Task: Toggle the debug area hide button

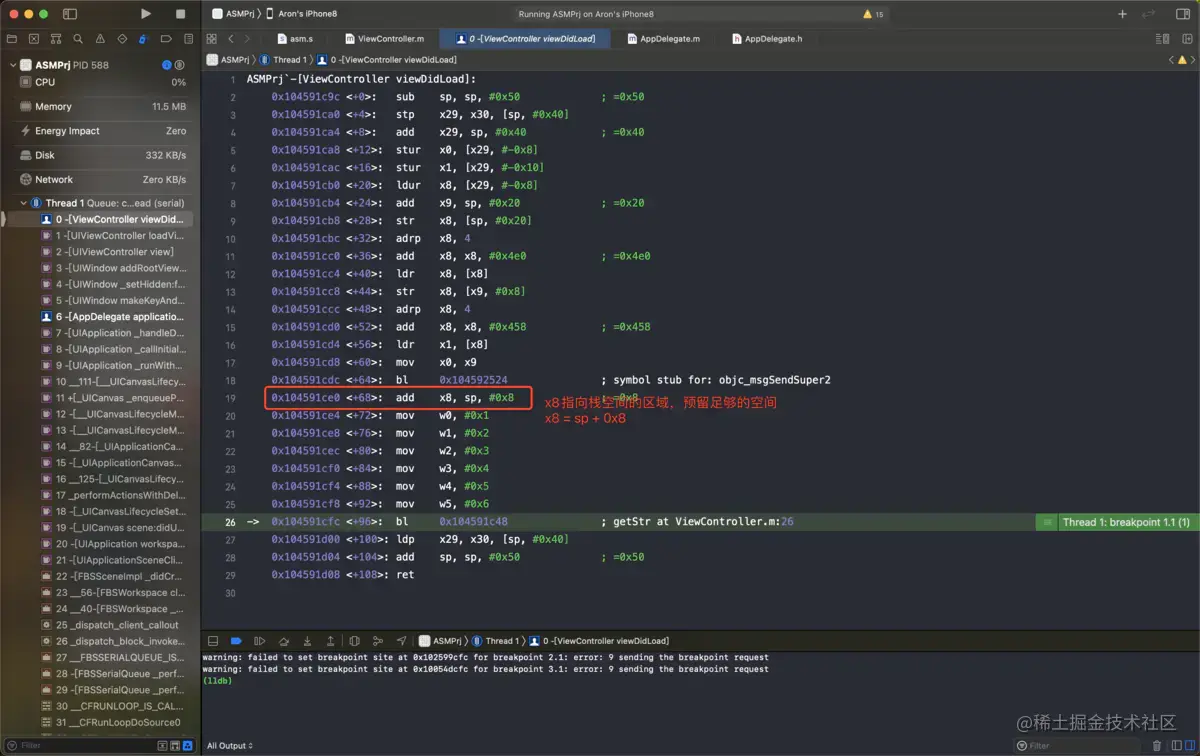Action: tap(213, 641)
